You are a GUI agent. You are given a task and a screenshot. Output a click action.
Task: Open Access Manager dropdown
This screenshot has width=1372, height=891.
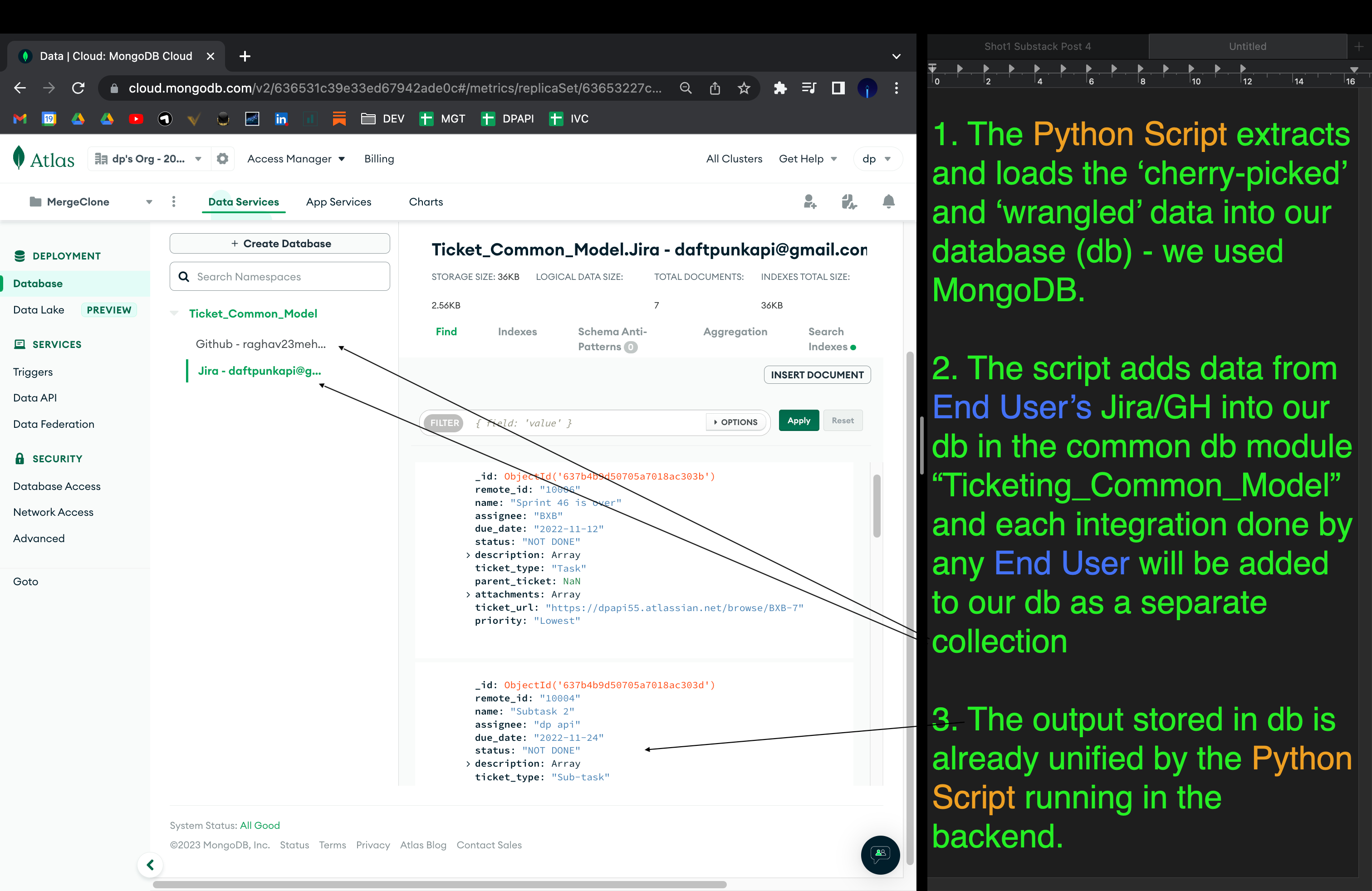pyautogui.click(x=296, y=159)
